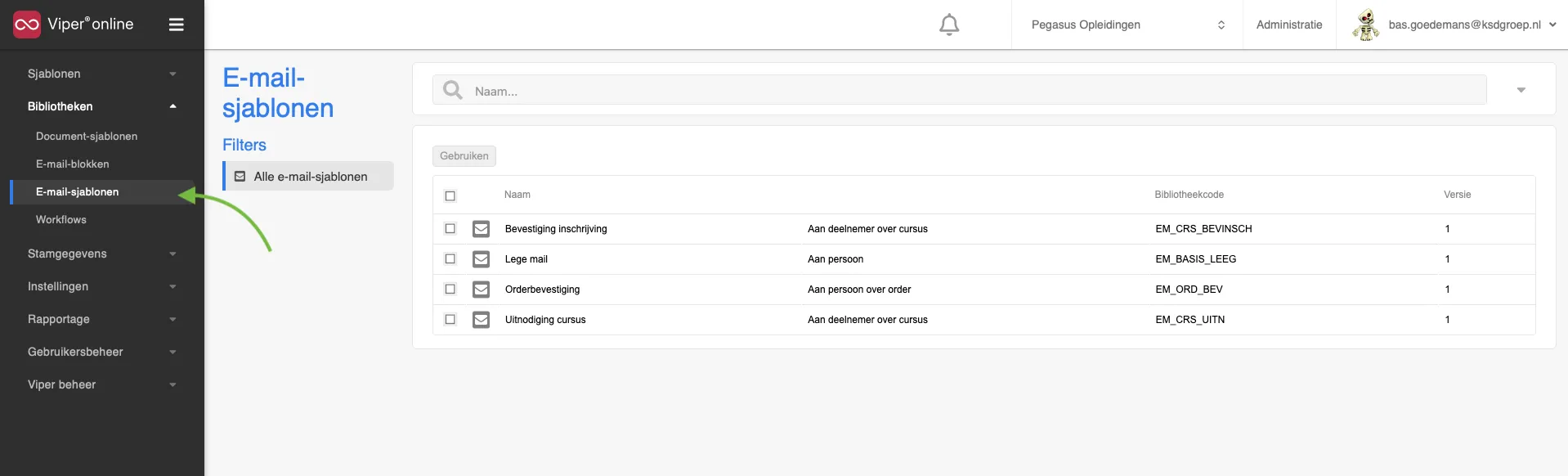Toggle the hamburger sidebar menu
This screenshot has height=476, width=1568.
click(x=176, y=25)
